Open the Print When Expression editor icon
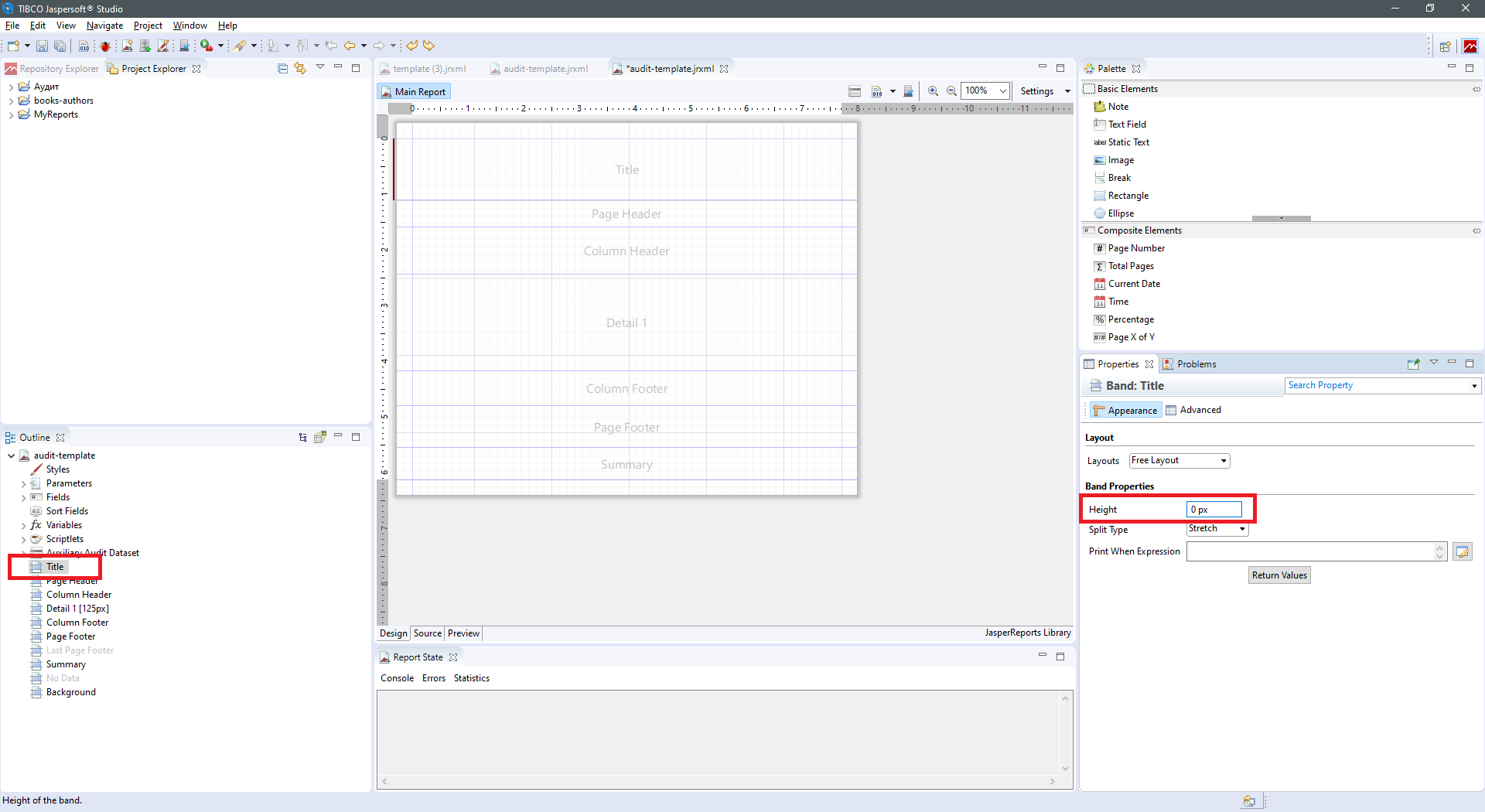This screenshot has height=812, width=1485. [x=1461, y=552]
